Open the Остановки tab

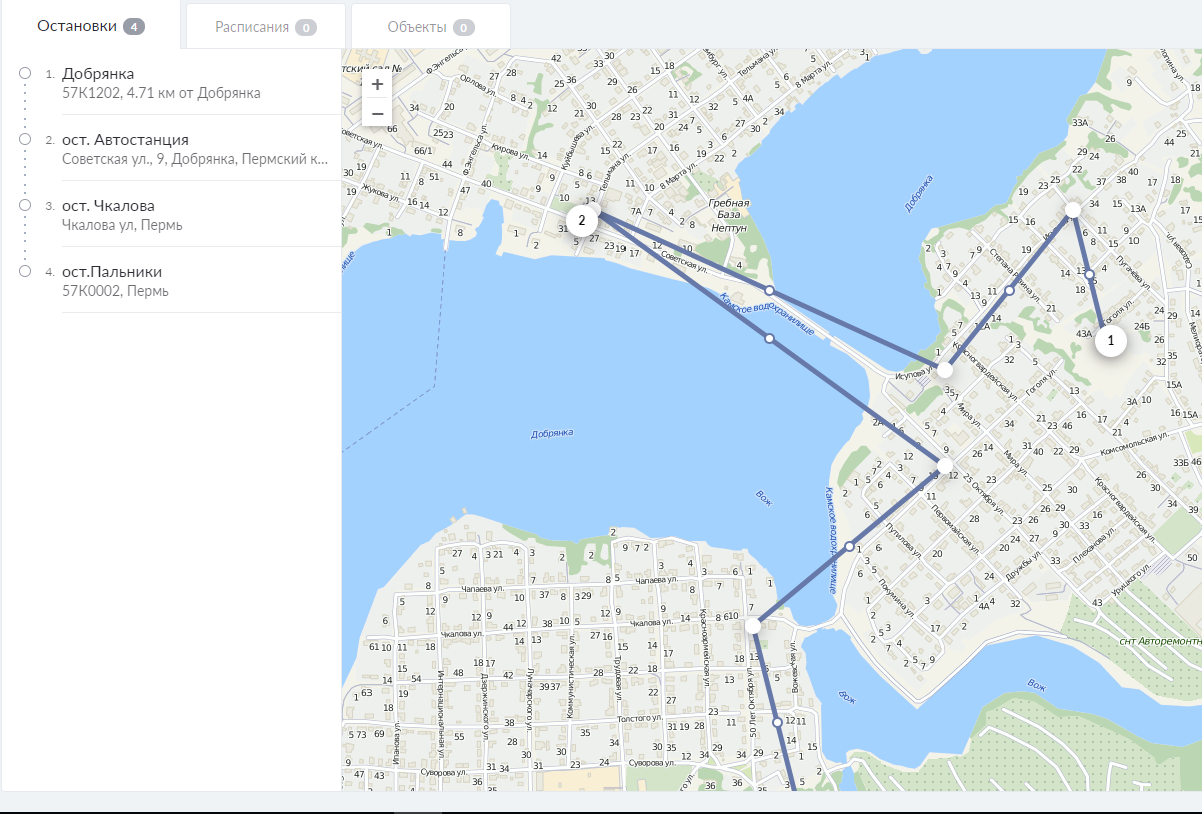(x=77, y=26)
